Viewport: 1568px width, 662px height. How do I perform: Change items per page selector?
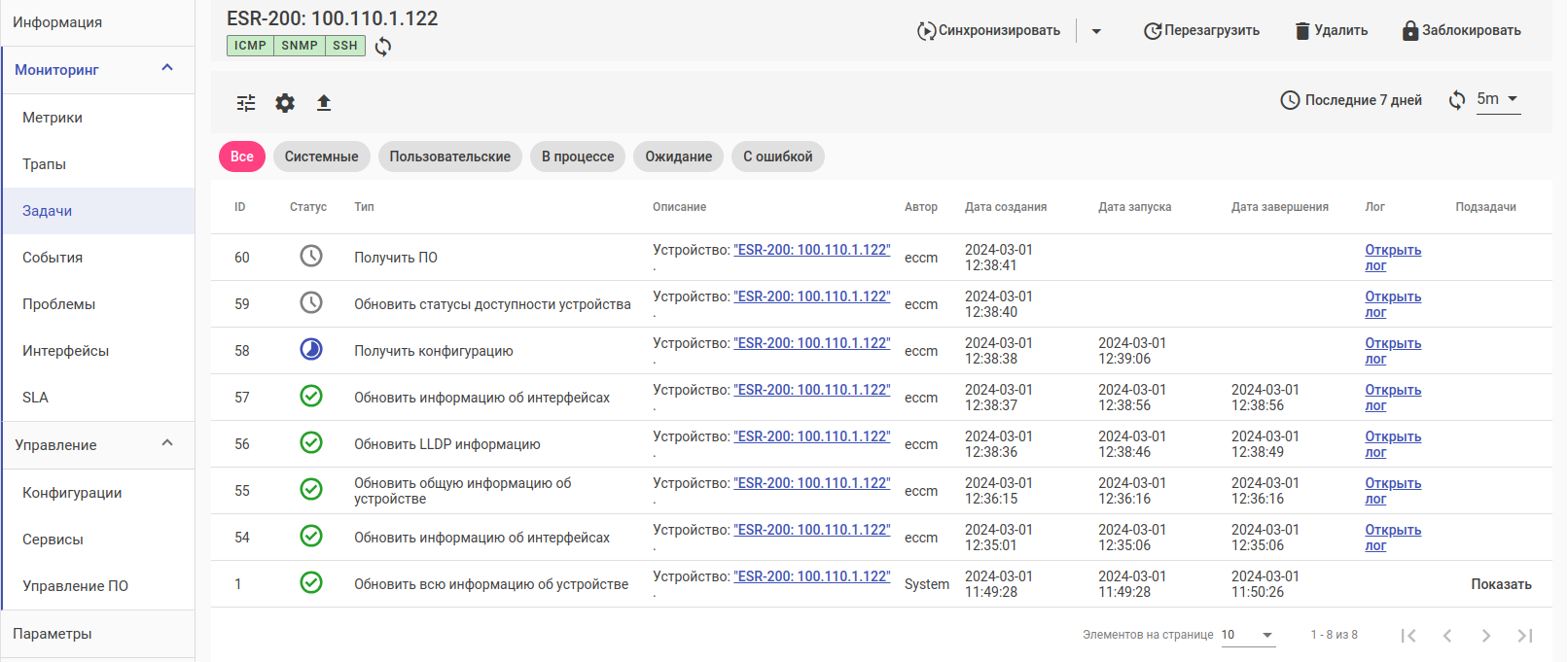1247,635
